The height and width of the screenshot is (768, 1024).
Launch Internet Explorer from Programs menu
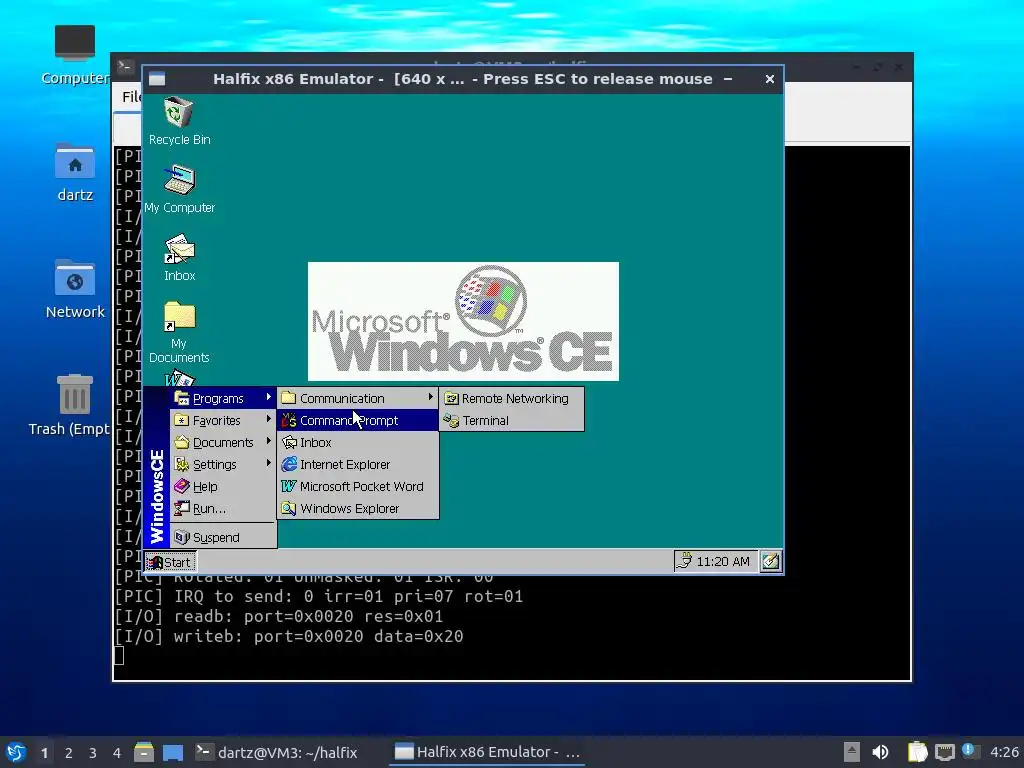point(357,464)
